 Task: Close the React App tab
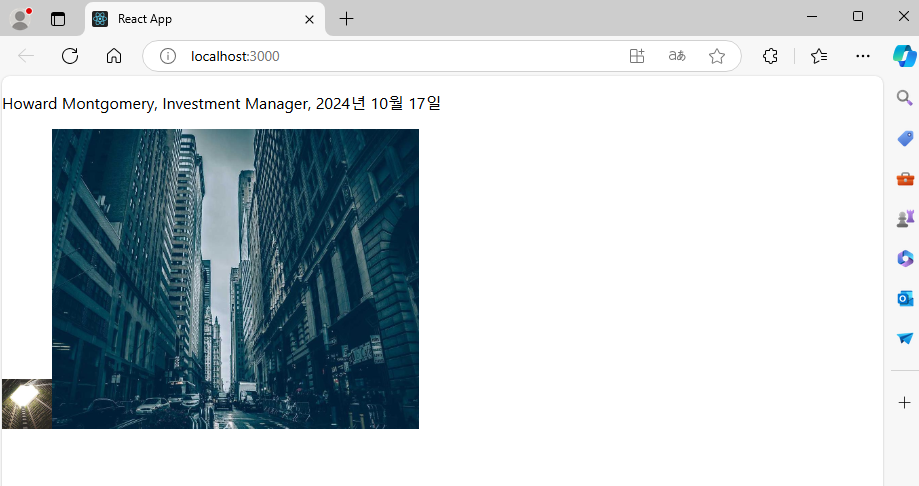309,19
